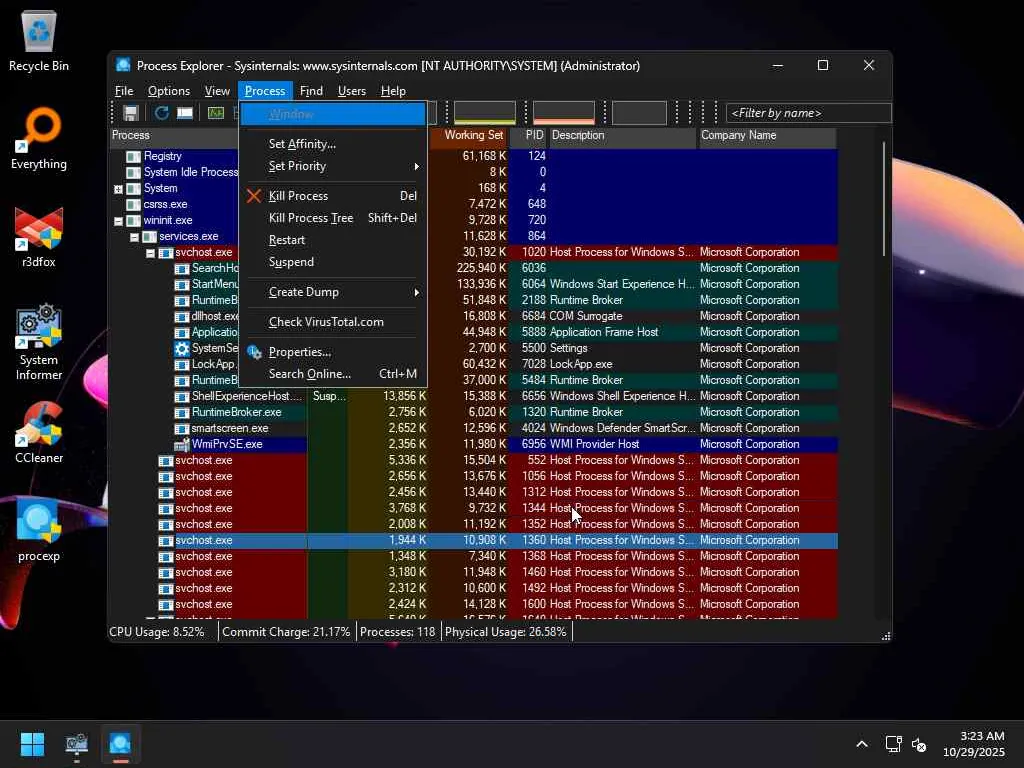The height and width of the screenshot is (768, 1024).
Task: Open Properties... from the Process menu
Action: (x=333, y=352)
